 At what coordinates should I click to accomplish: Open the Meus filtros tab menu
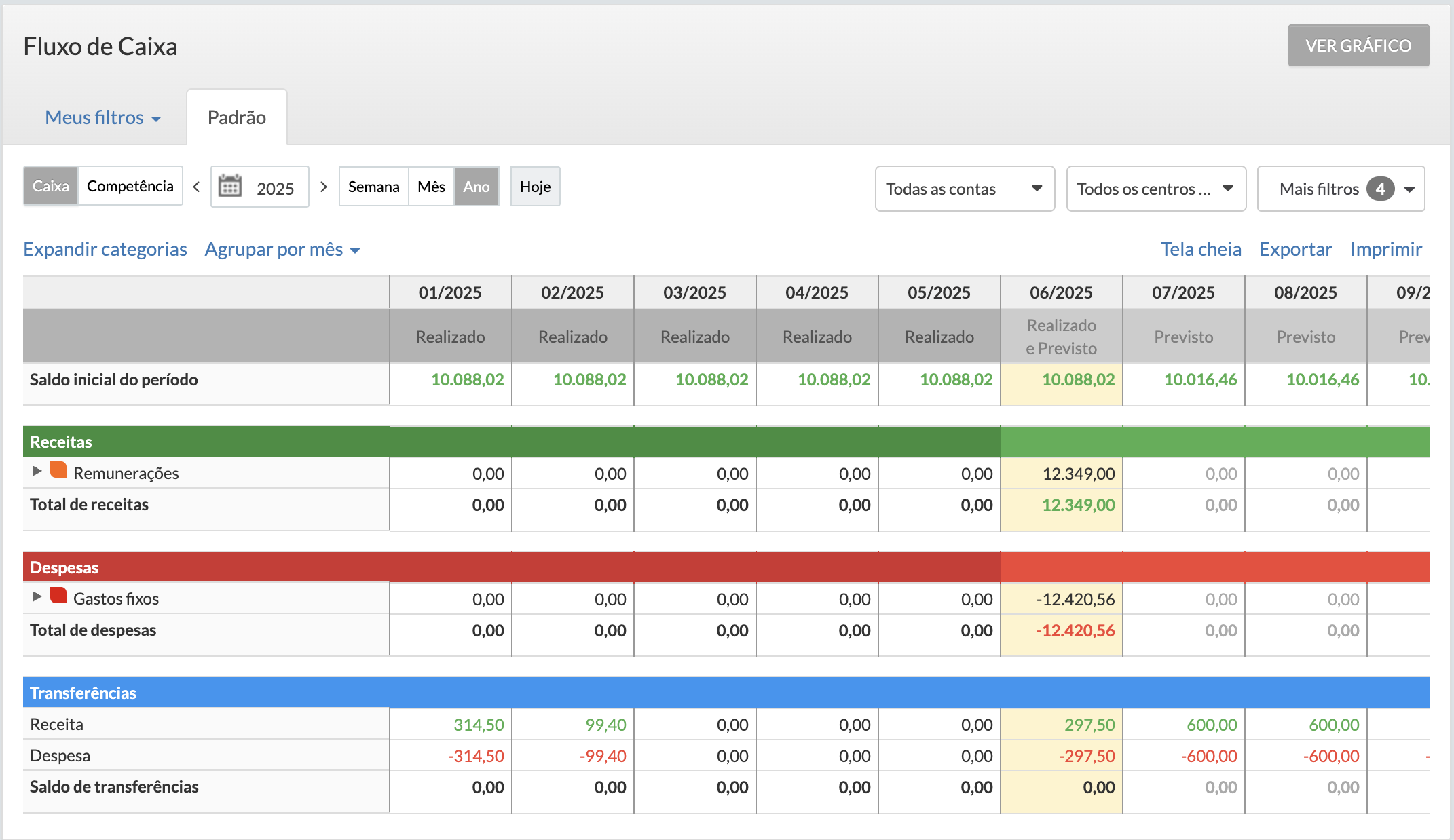(102, 117)
